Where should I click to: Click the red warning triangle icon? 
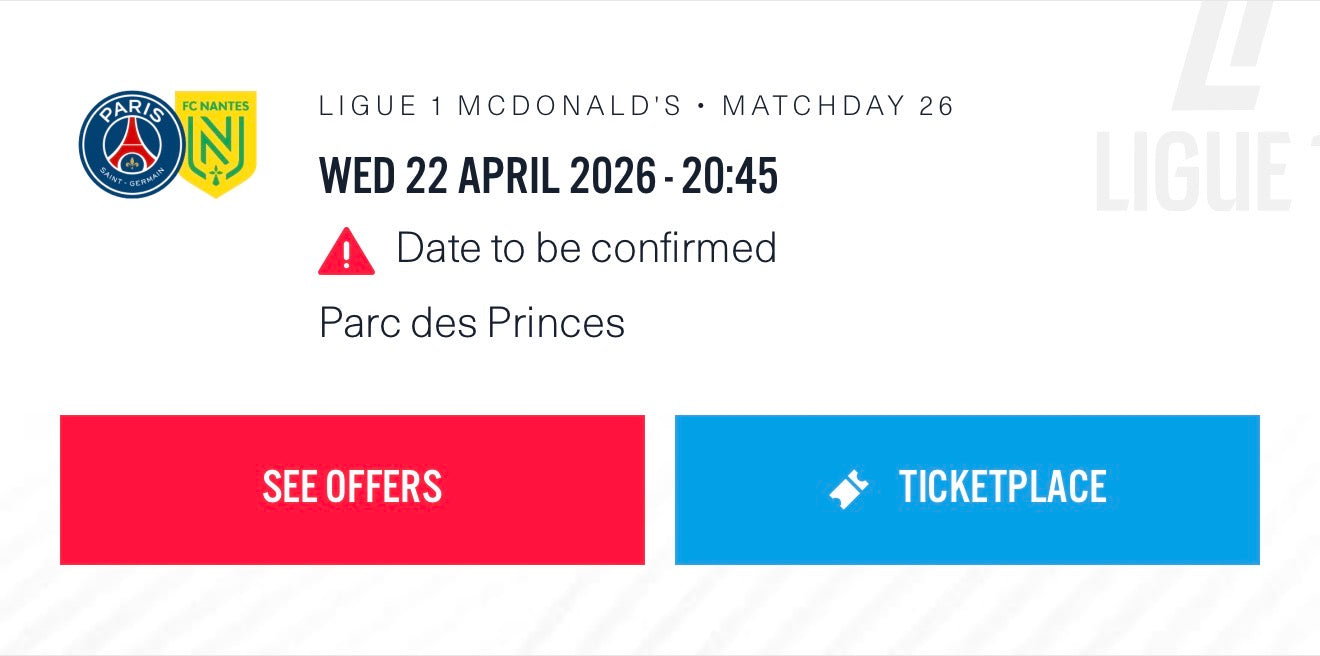(346, 251)
